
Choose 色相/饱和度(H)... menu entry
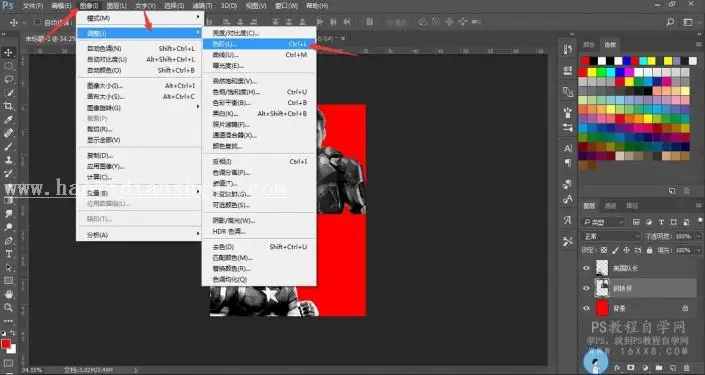pos(259,92)
